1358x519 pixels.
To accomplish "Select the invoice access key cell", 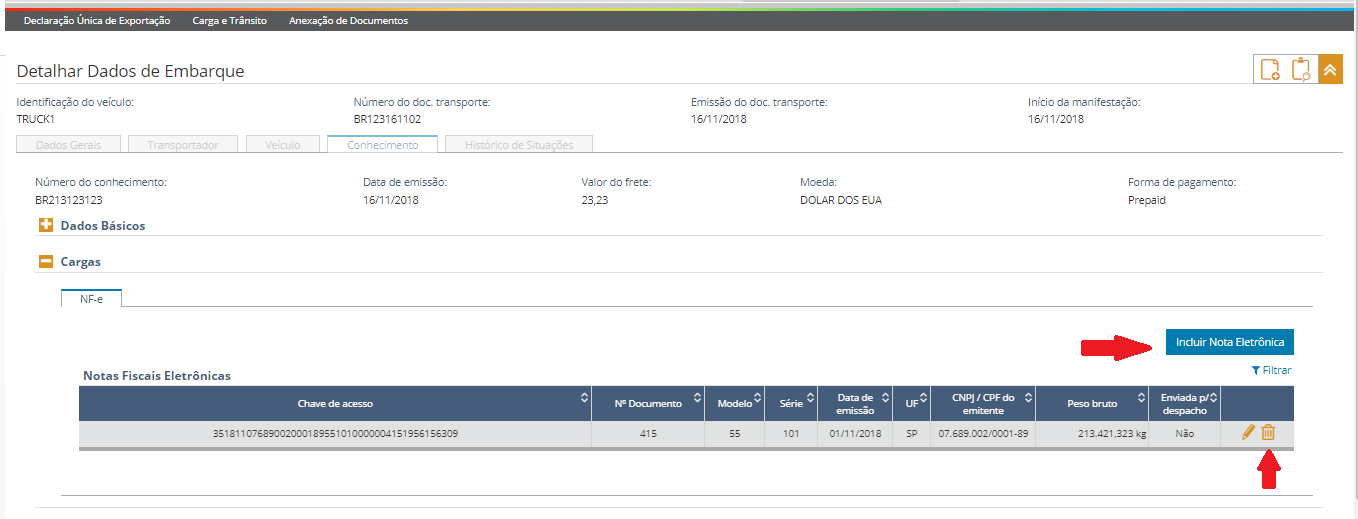I will [335, 434].
